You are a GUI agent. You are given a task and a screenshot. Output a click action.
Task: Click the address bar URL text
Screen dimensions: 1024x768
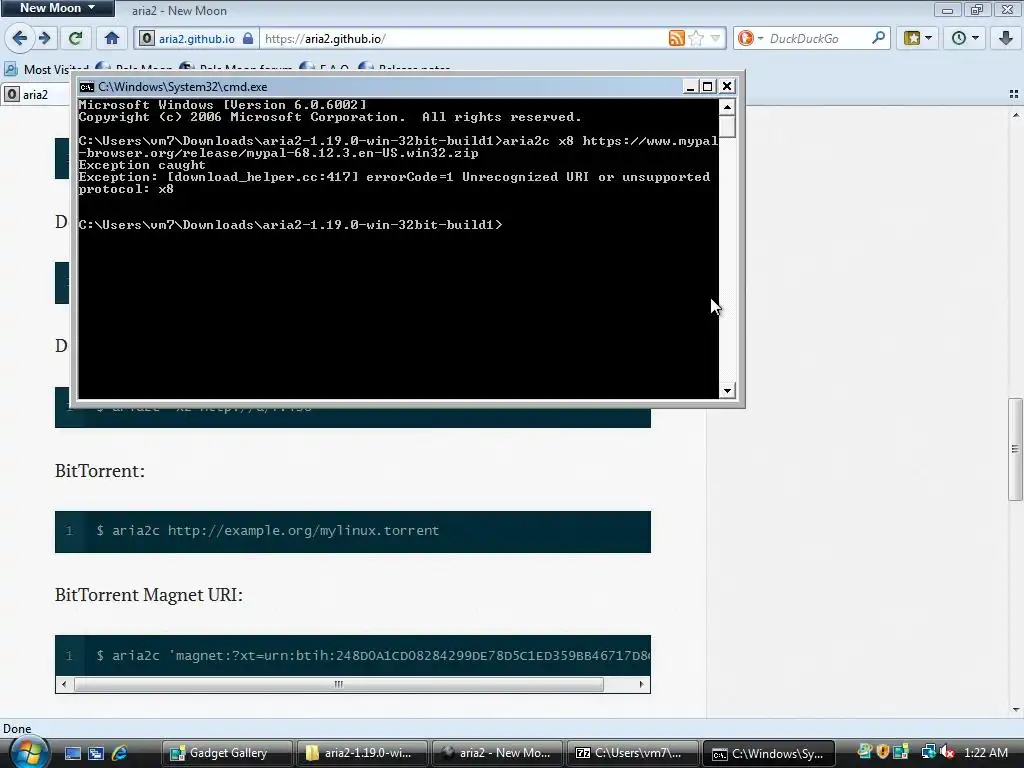tap(325, 39)
